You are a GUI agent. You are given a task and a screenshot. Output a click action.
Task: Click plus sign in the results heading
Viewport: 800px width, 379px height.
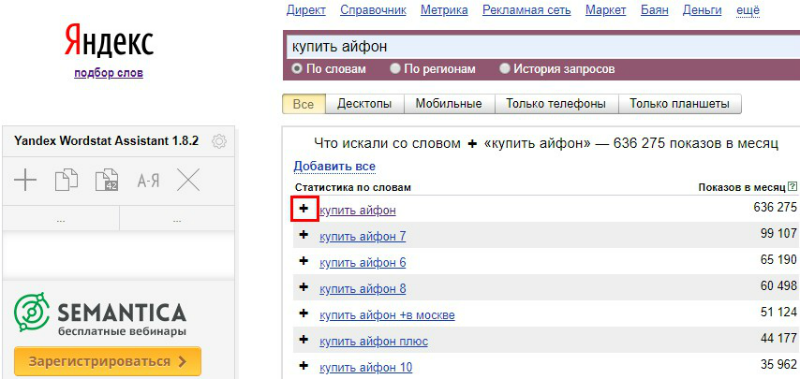click(472, 144)
